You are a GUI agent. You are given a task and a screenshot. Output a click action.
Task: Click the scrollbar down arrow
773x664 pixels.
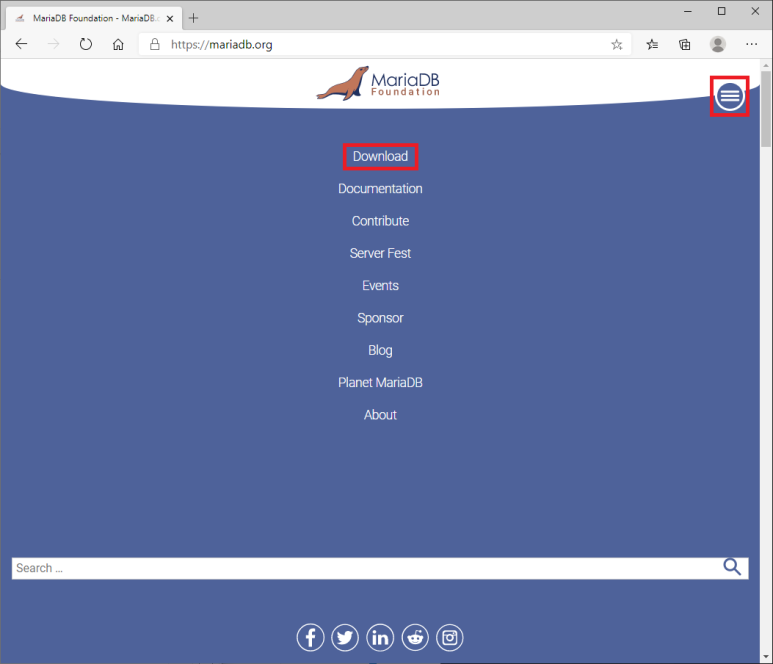(766, 657)
